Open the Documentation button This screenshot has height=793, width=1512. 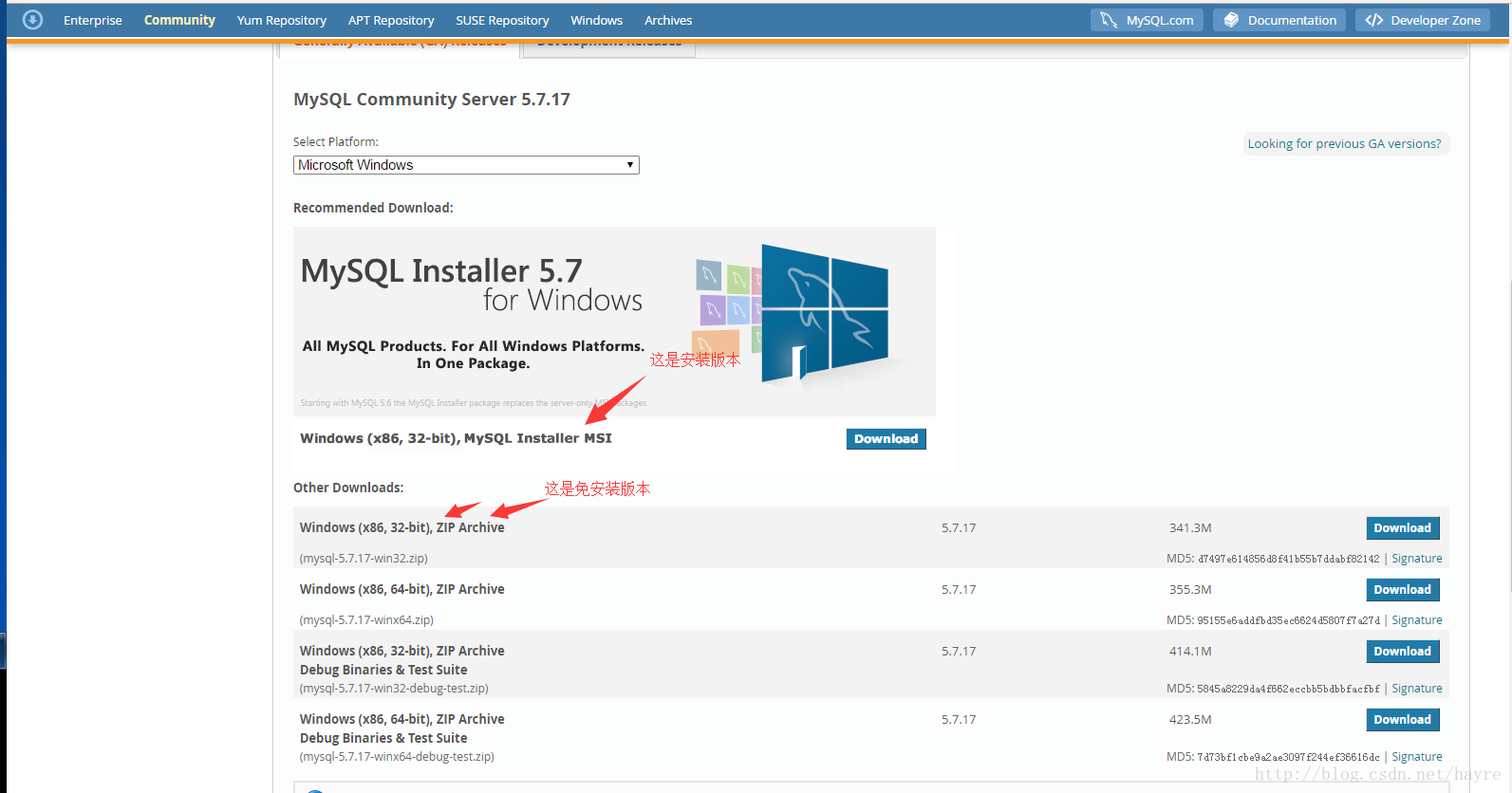[x=1279, y=20]
